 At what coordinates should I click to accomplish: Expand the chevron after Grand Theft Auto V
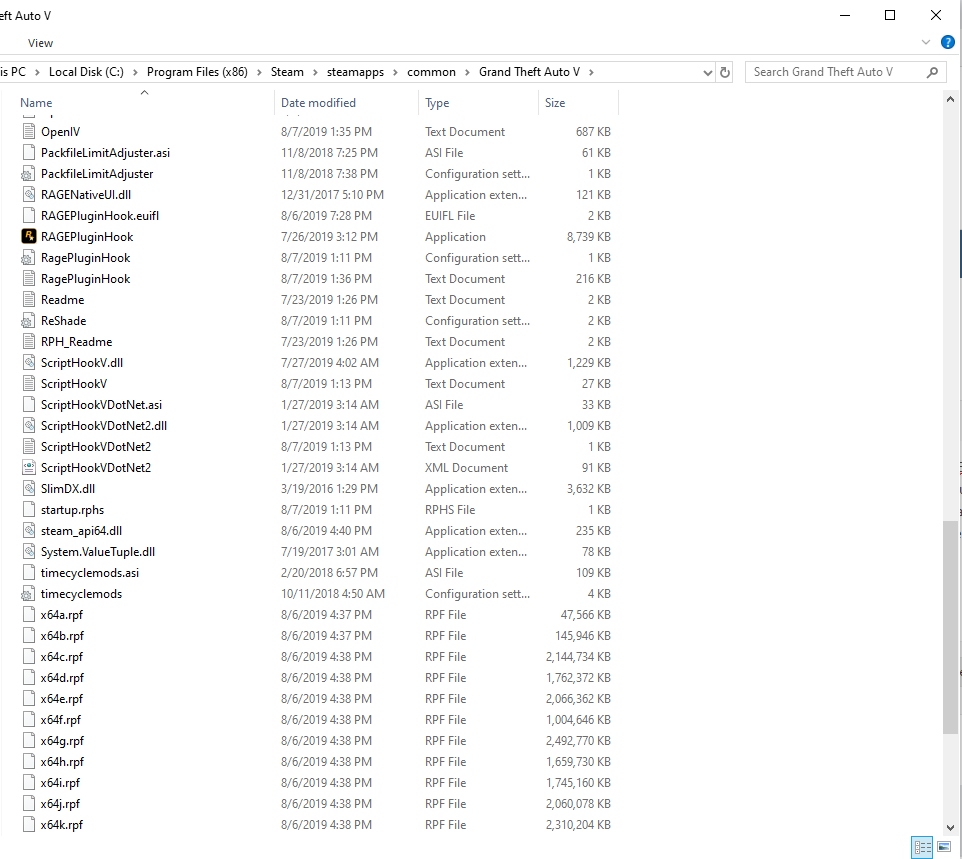tap(591, 72)
